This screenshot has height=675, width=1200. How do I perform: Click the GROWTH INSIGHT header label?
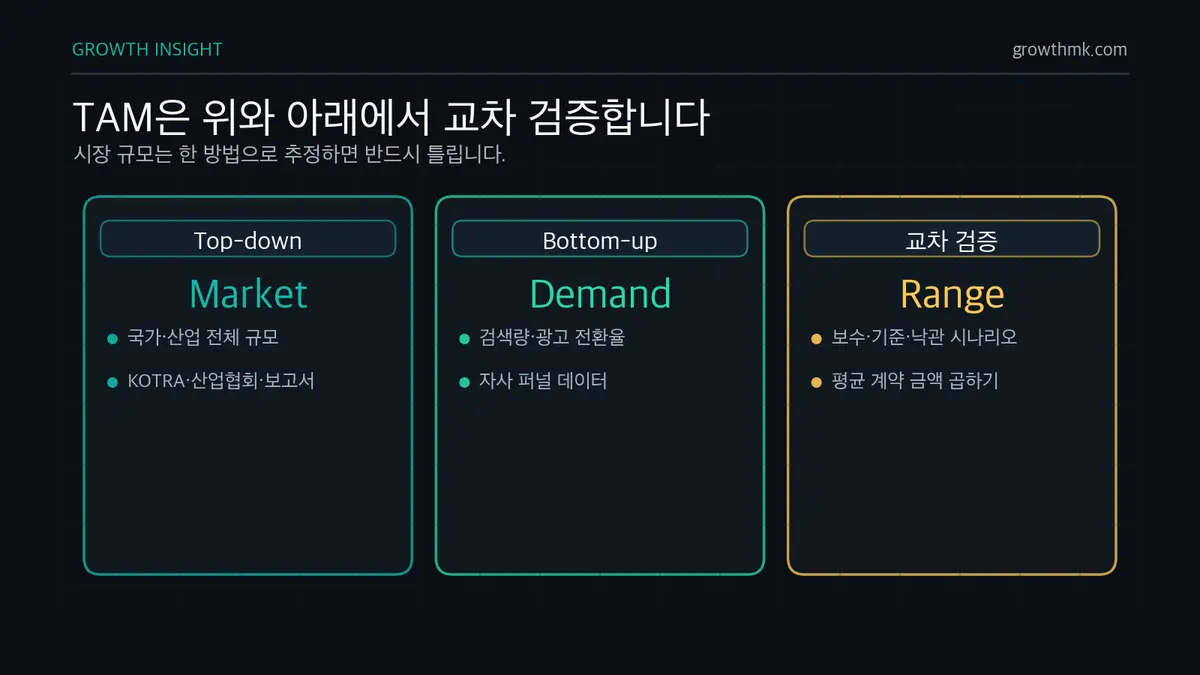coord(148,49)
